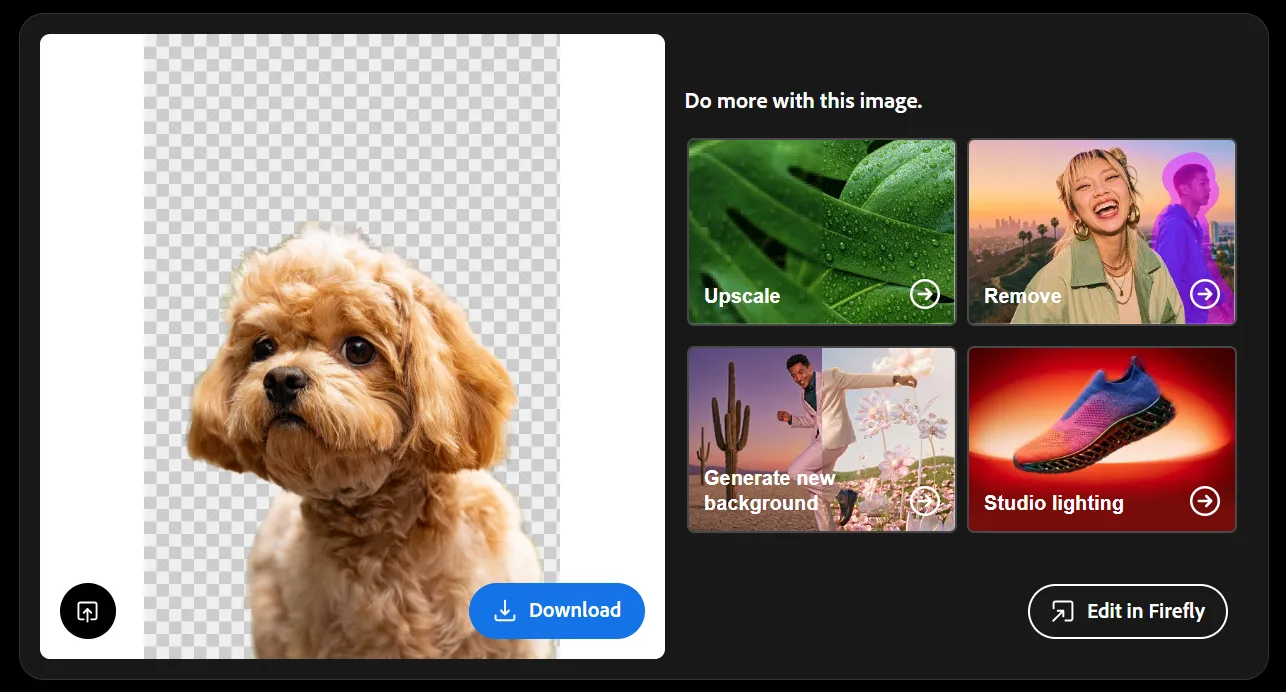Screen dimensions: 1286x692
Task: Click the arrow icon on Studio lighting card
Action: [1205, 501]
